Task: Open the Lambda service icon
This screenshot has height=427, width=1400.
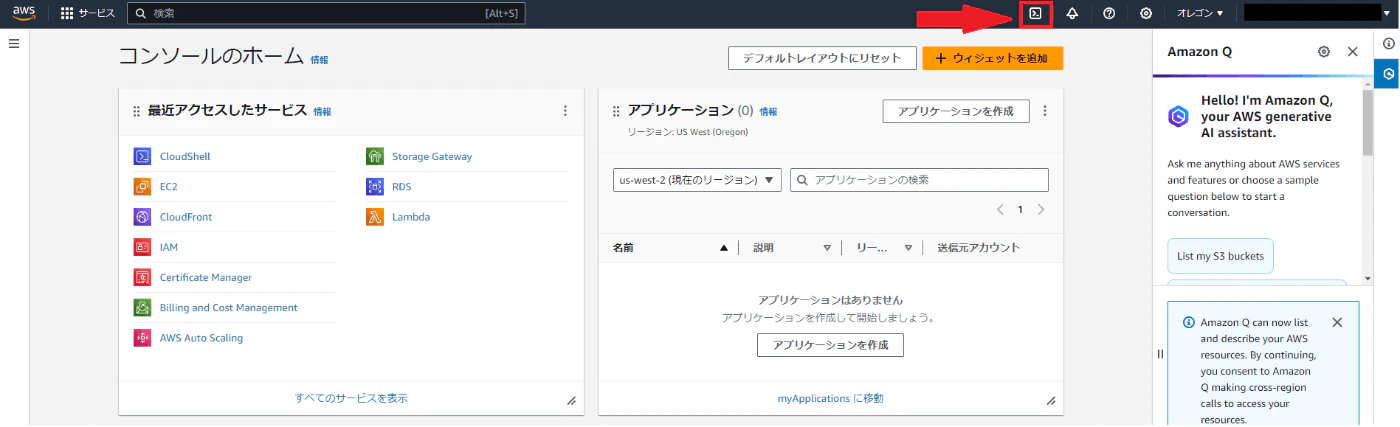Action: (375, 217)
